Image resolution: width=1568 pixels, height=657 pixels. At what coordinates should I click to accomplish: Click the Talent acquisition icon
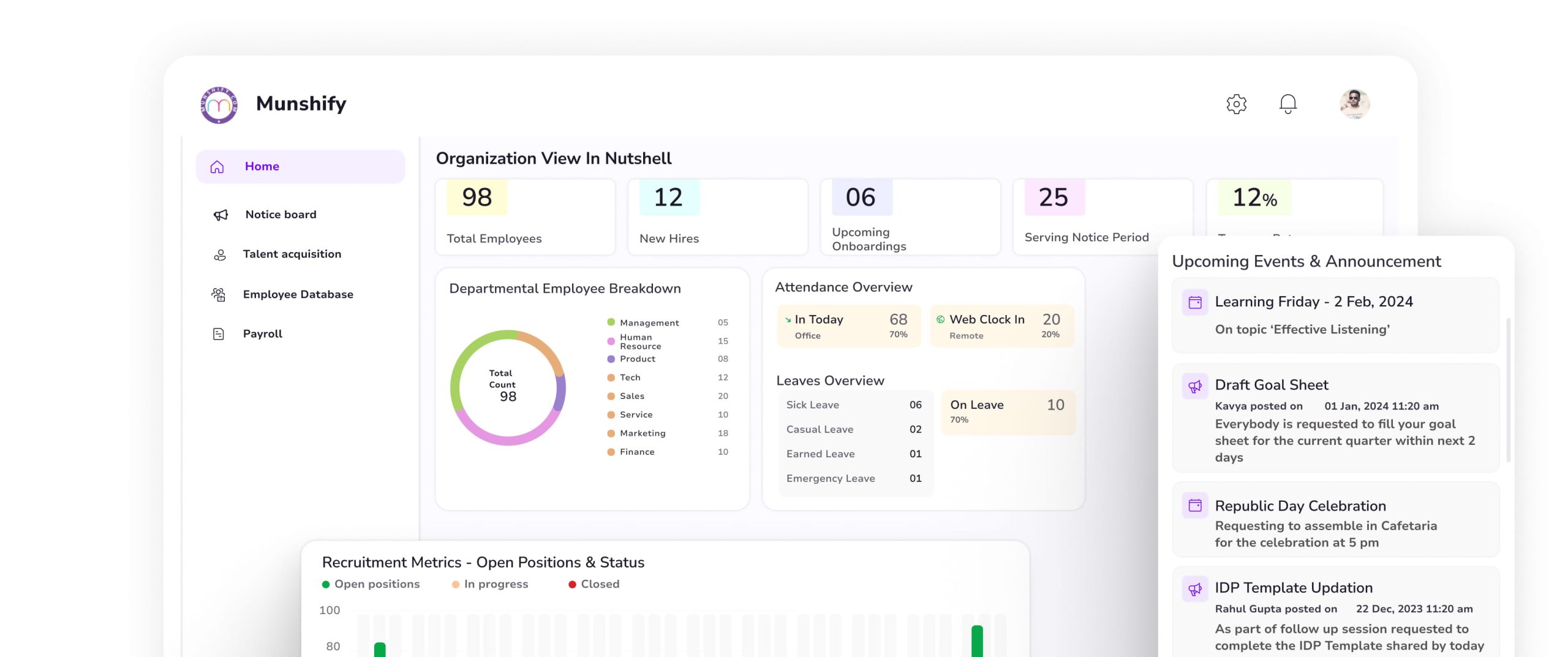[219, 254]
